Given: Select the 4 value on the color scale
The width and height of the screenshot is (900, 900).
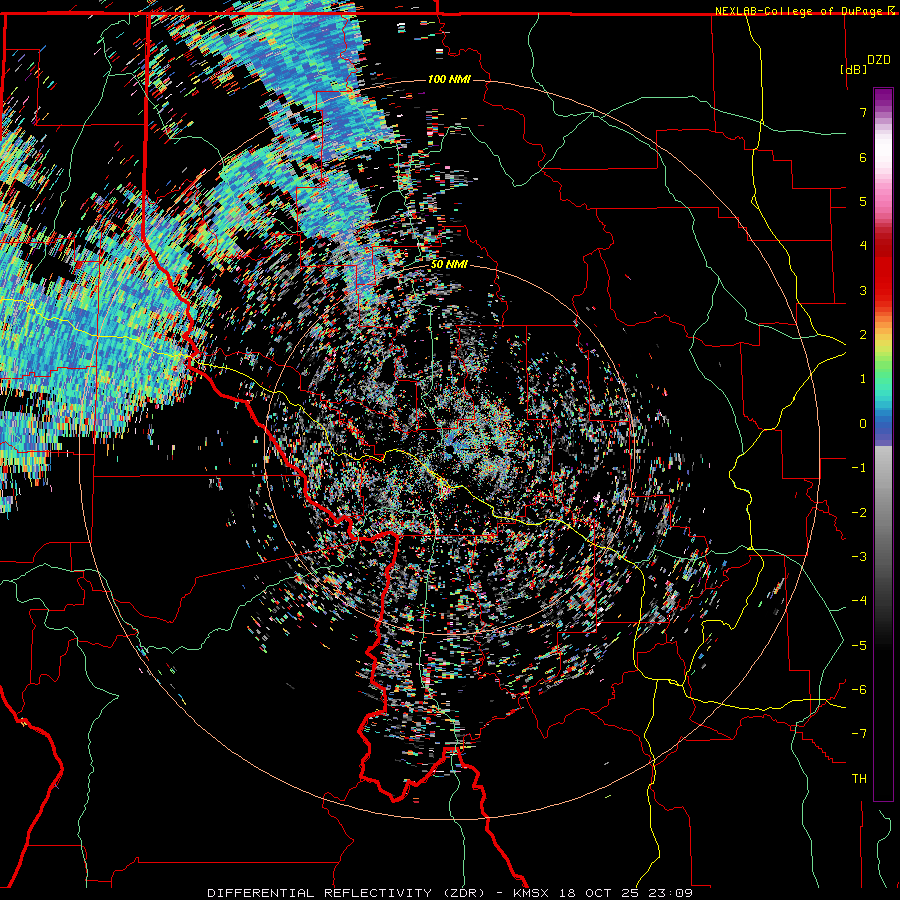Looking at the screenshot, I should (863, 246).
